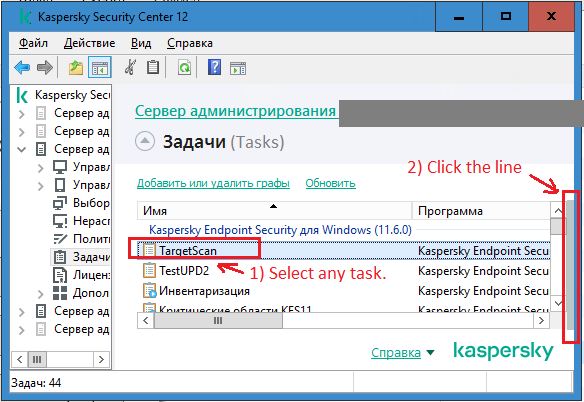Click the Программа column header
This screenshot has width=584, height=402.
tap(481, 211)
